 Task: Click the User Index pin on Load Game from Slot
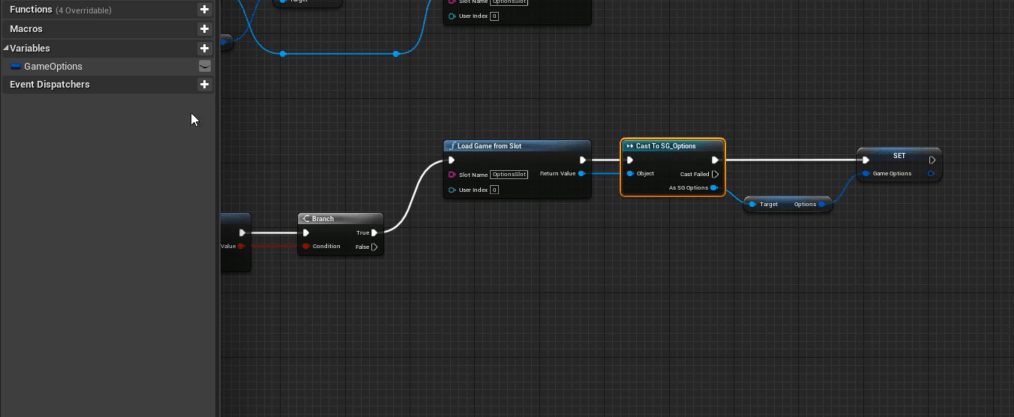(x=451, y=190)
